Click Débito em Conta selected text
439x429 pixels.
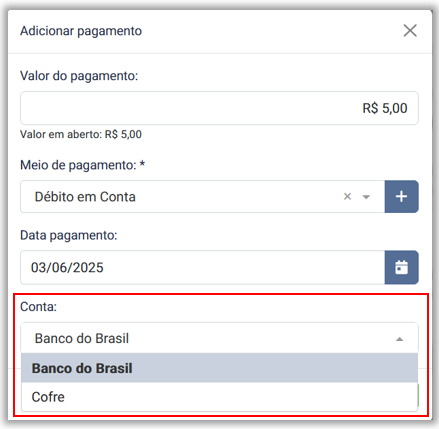(x=85, y=197)
